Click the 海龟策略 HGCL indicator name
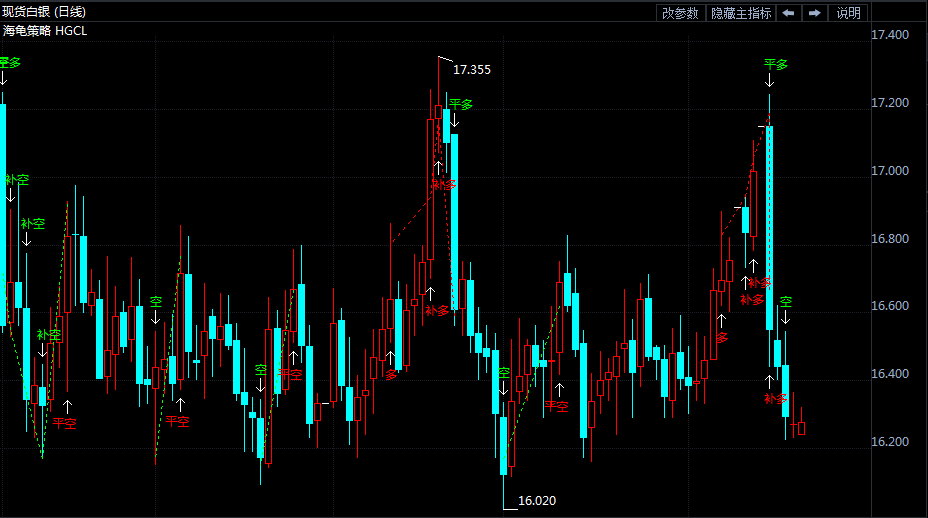928x518 pixels. (x=45, y=31)
